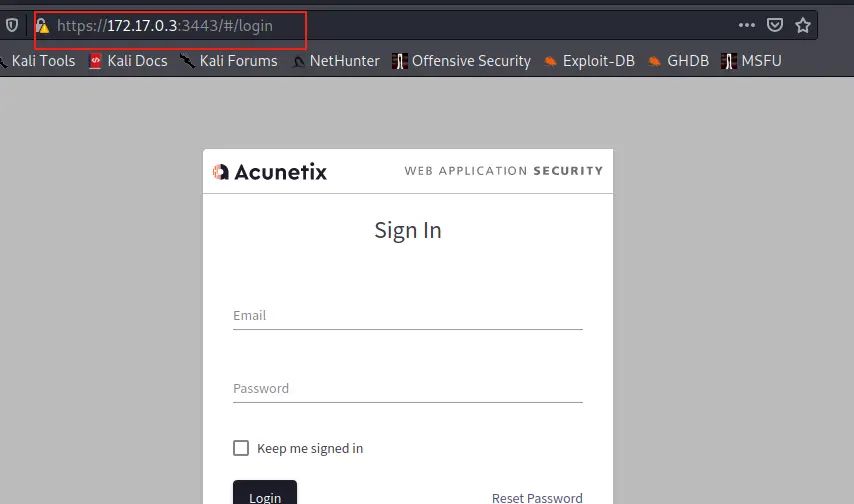The height and width of the screenshot is (504, 854).
Task: Open the Exploit-DB bookmark
Action: coord(589,60)
